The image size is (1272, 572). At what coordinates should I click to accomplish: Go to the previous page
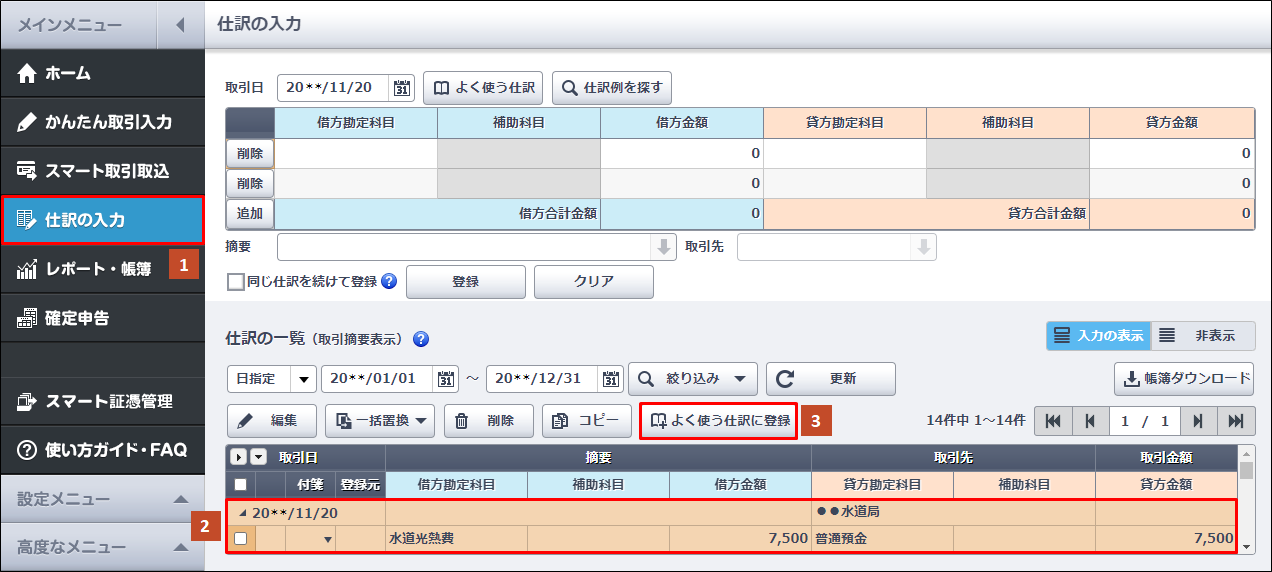[1089, 421]
